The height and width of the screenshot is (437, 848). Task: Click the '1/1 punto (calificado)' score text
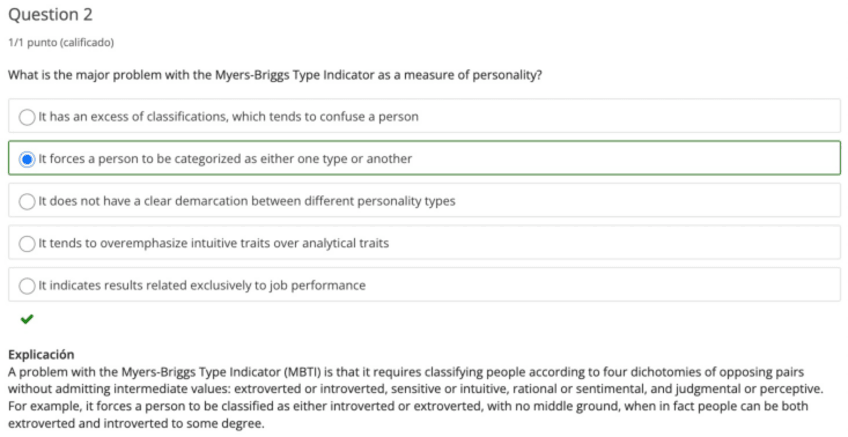pyautogui.click(x=60, y=42)
